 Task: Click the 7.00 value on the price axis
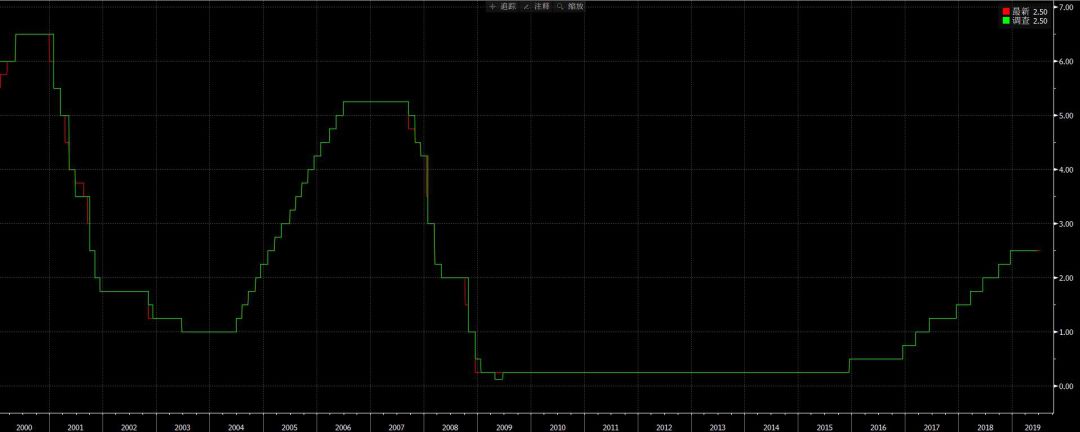coord(1065,8)
